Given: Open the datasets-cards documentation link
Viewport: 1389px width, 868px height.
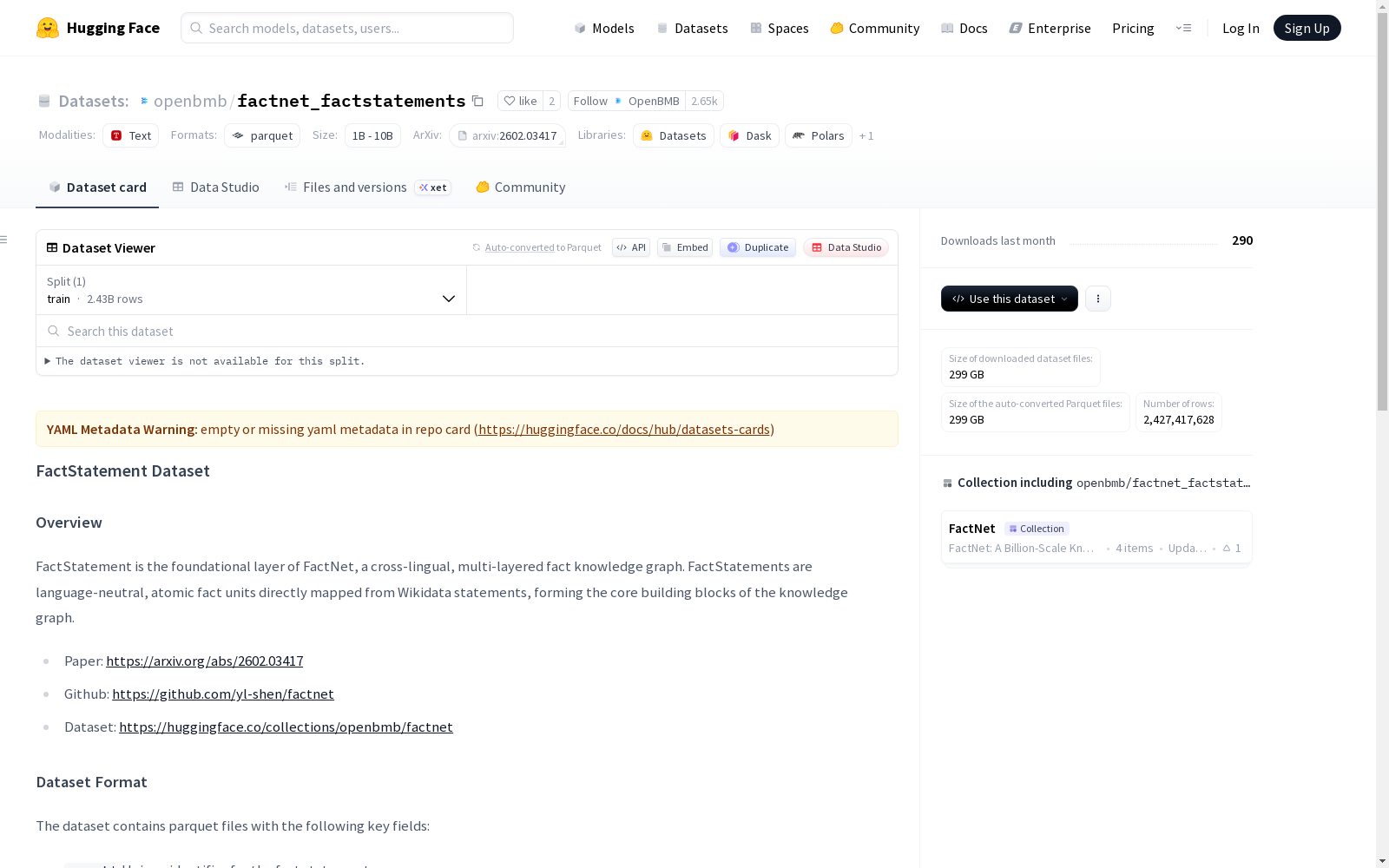Looking at the screenshot, I should tap(624, 430).
